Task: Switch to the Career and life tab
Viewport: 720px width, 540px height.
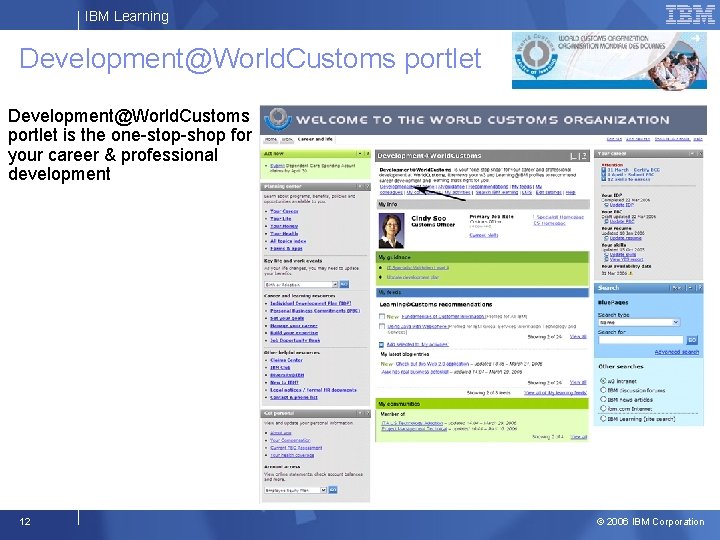Action: 315,139
